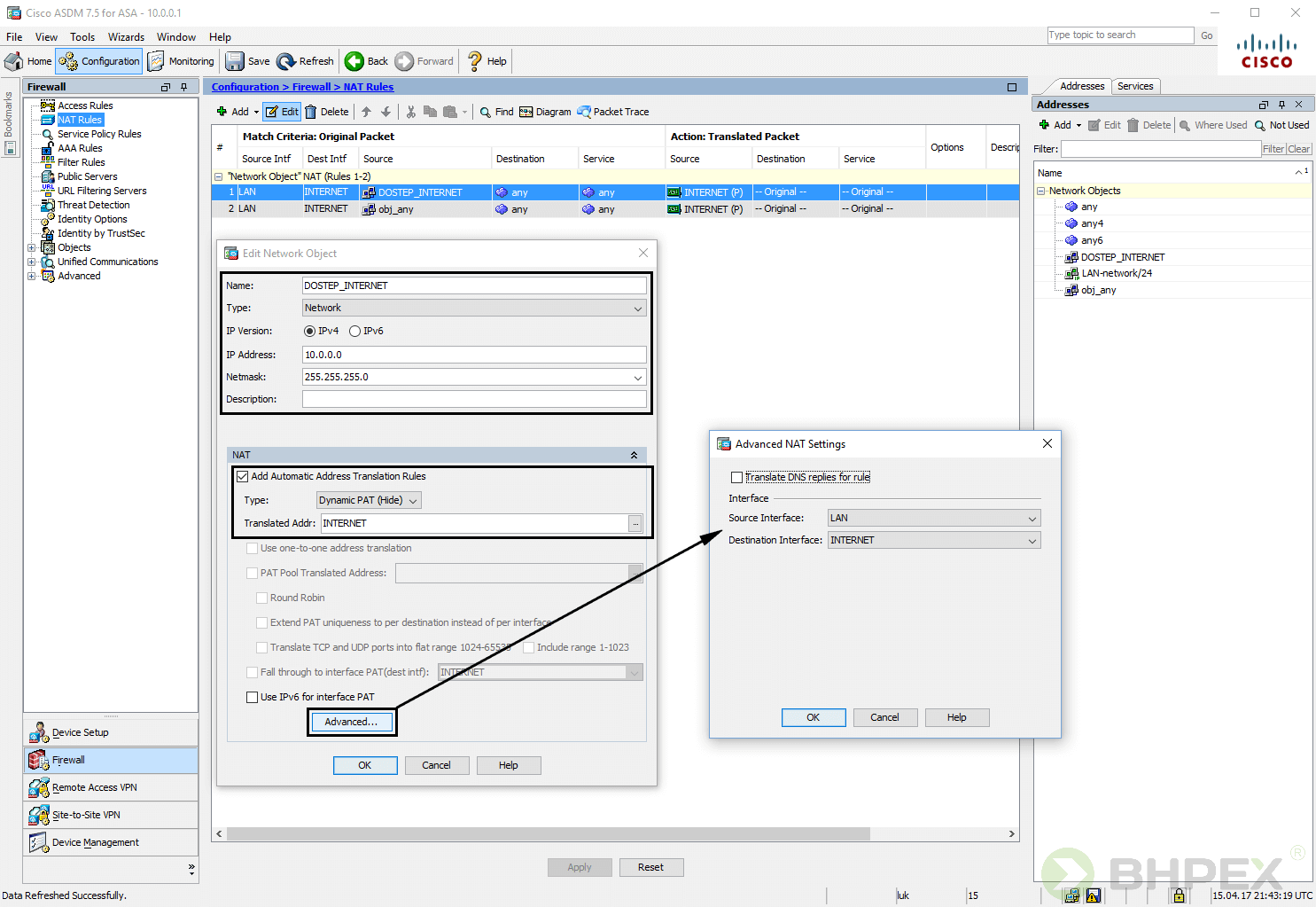Copy the rule using copy icon

click(430, 112)
